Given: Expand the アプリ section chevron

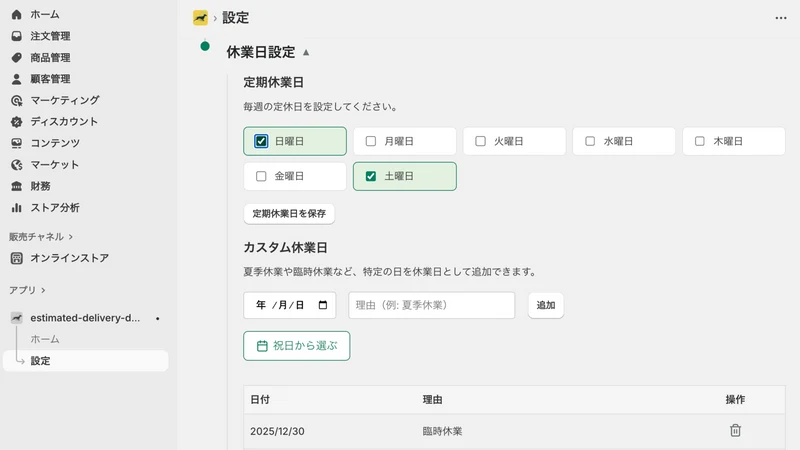Looking at the screenshot, I should [x=43, y=290].
